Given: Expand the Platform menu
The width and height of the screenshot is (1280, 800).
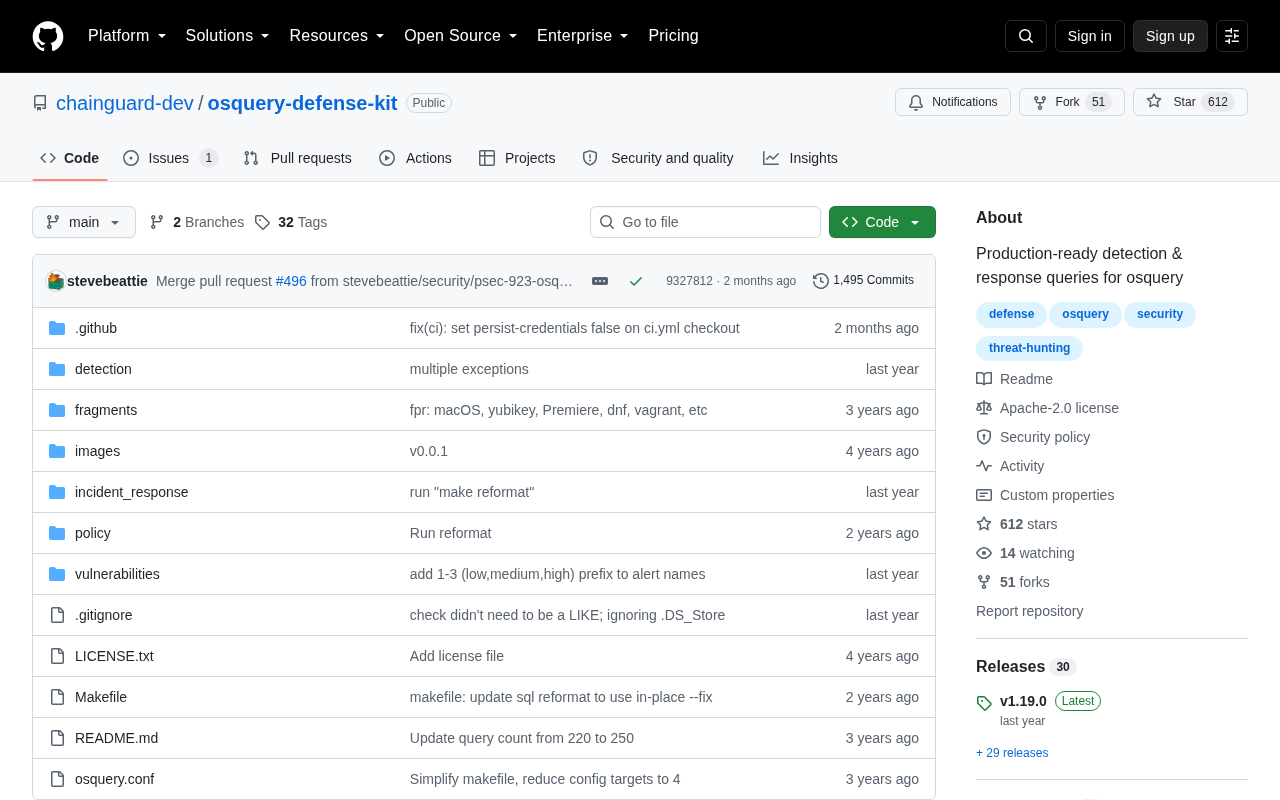Looking at the screenshot, I should tap(127, 36).
